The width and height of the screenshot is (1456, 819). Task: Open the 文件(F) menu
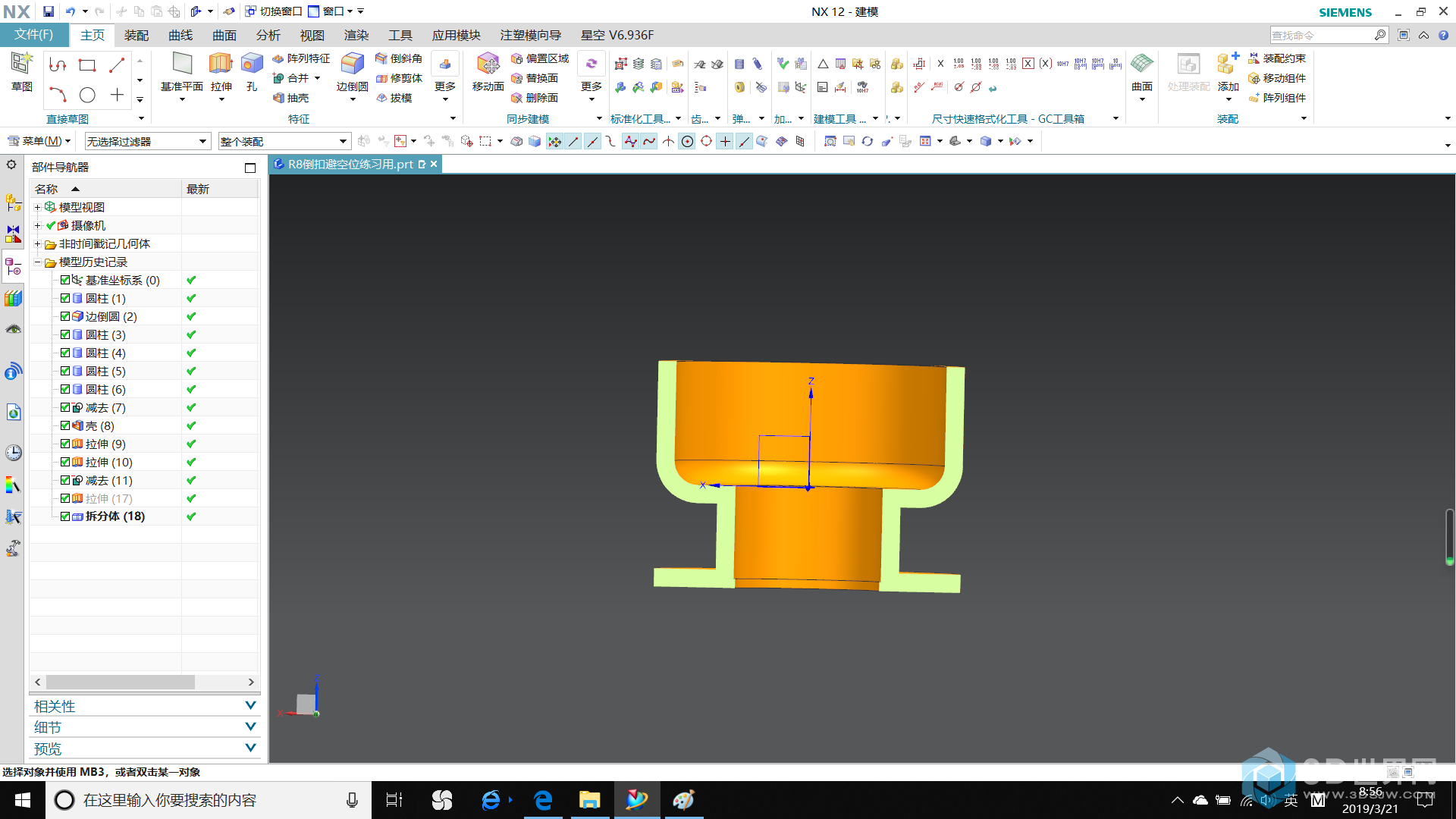tap(34, 35)
